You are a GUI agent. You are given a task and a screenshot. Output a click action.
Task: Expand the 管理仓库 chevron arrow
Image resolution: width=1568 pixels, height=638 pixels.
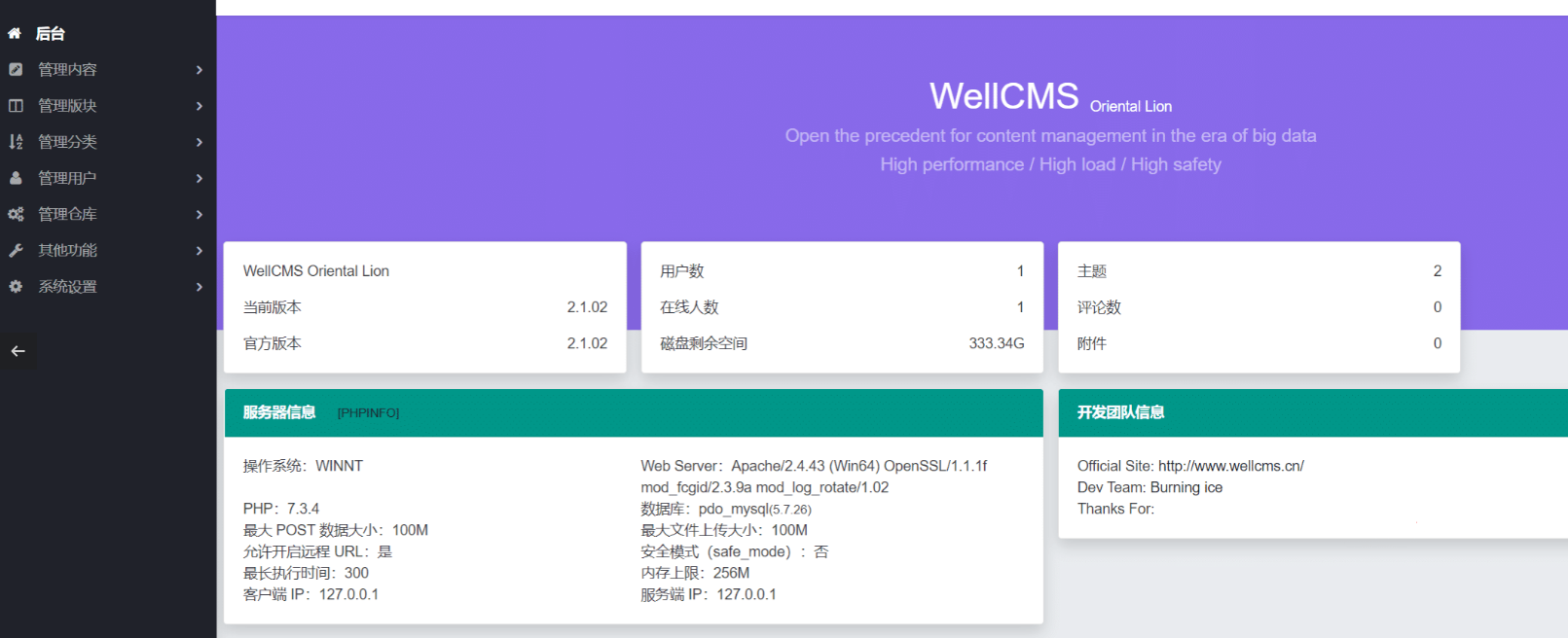(x=199, y=214)
